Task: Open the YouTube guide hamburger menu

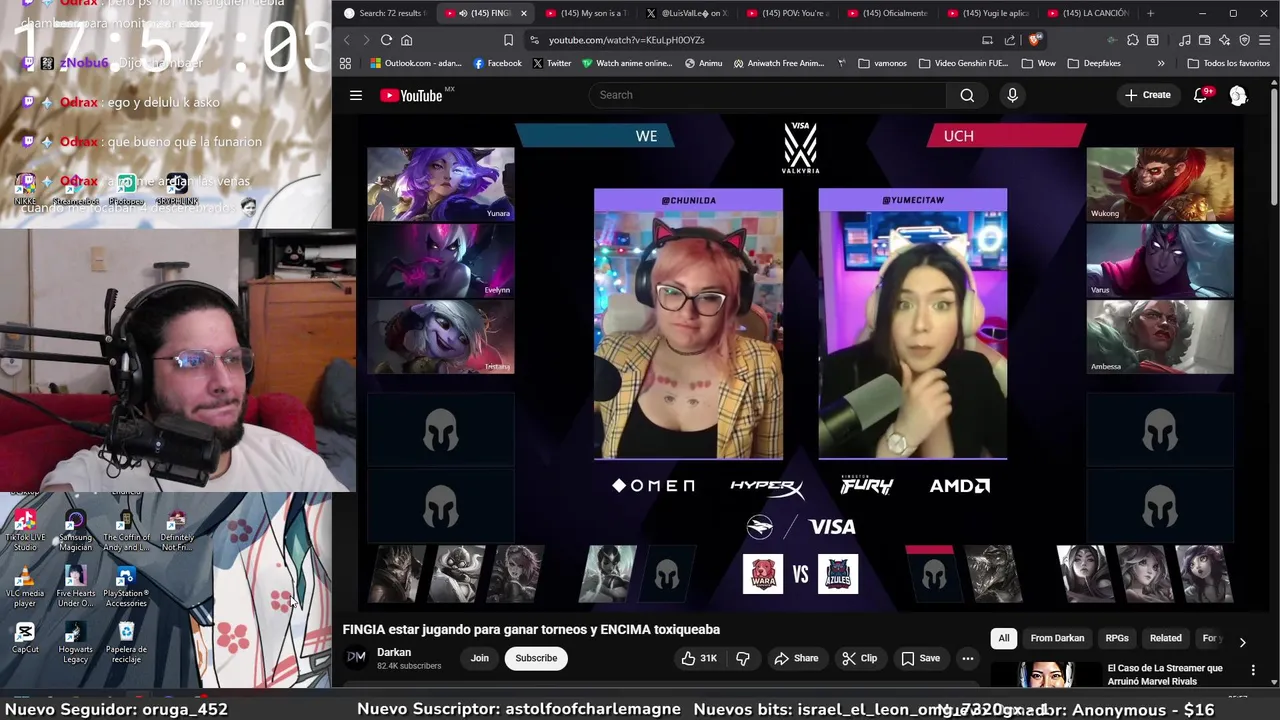Action: tap(356, 95)
